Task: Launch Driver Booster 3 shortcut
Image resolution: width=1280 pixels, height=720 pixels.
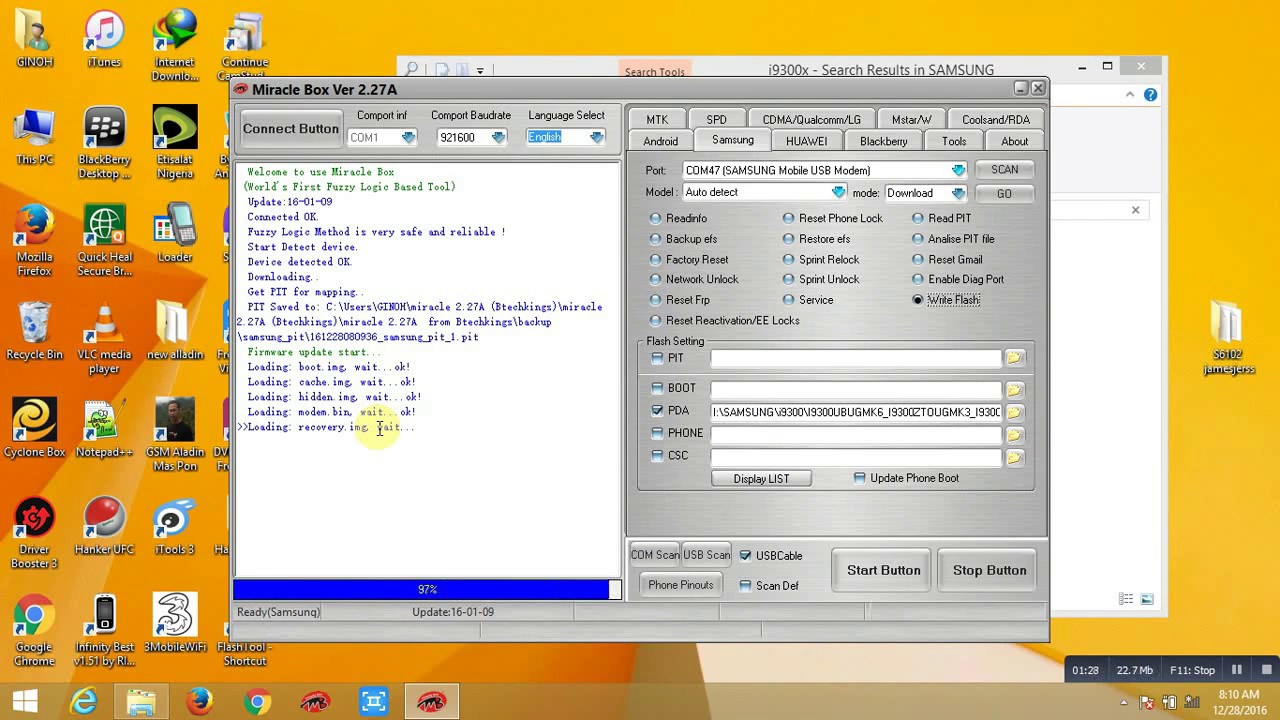Action: pos(34,534)
